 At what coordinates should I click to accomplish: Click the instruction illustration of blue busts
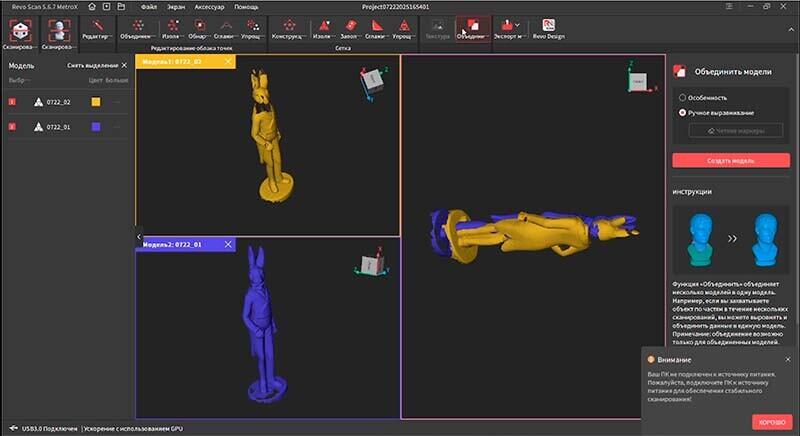coord(733,240)
